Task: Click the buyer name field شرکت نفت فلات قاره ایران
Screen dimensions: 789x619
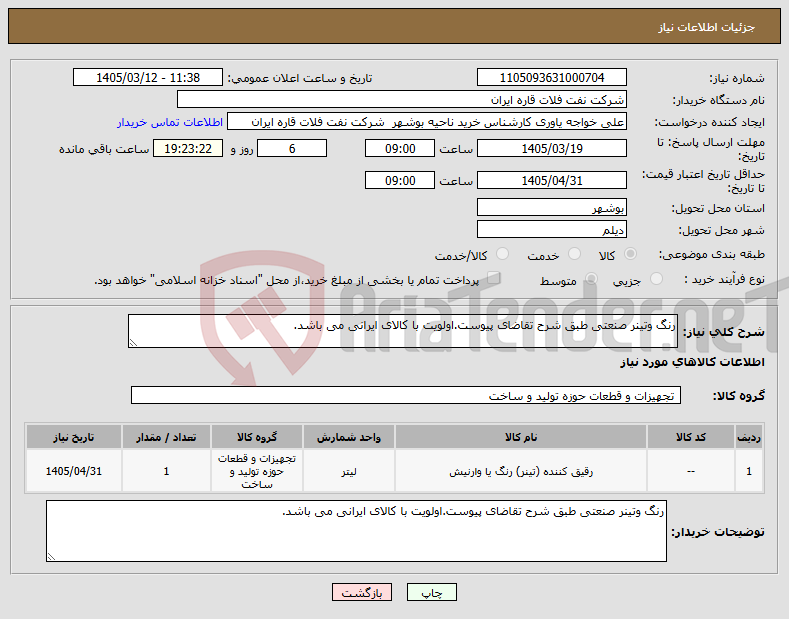Action: [x=402, y=100]
